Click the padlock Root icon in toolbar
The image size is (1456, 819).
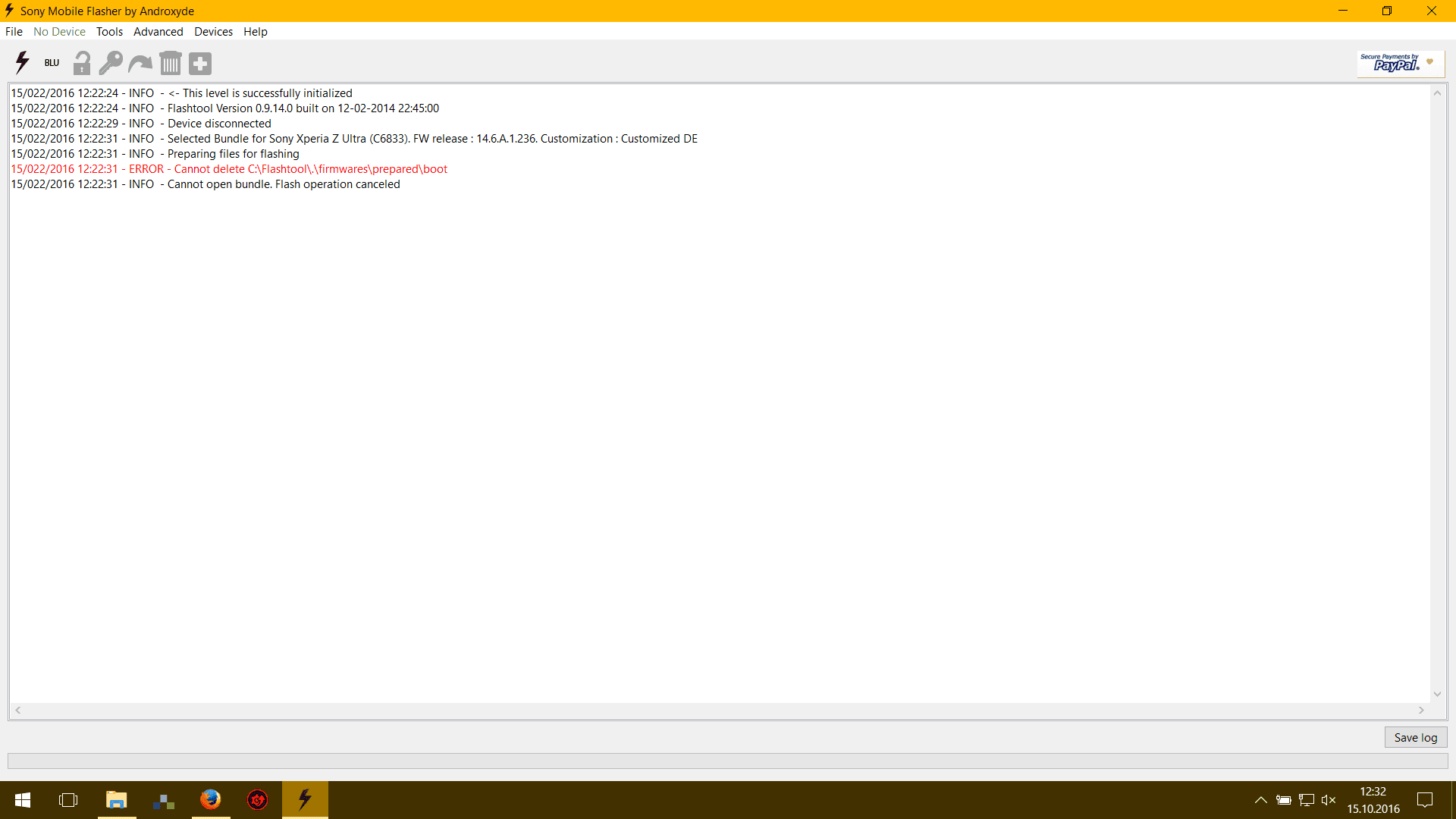(82, 63)
